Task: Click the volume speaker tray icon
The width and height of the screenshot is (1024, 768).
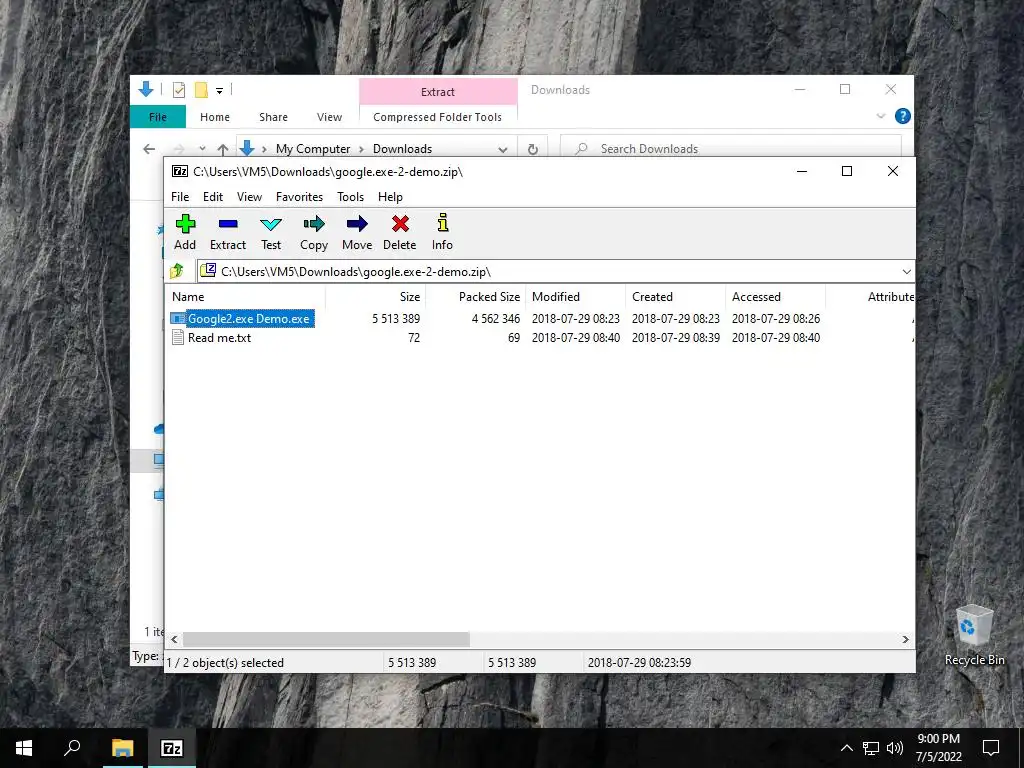Action: click(x=895, y=748)
